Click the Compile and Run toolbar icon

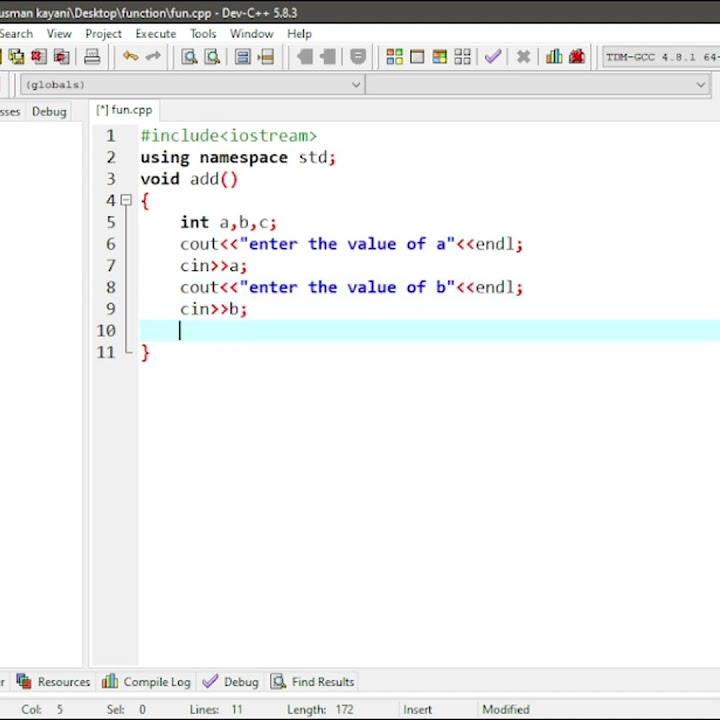(x=439, y=57)
